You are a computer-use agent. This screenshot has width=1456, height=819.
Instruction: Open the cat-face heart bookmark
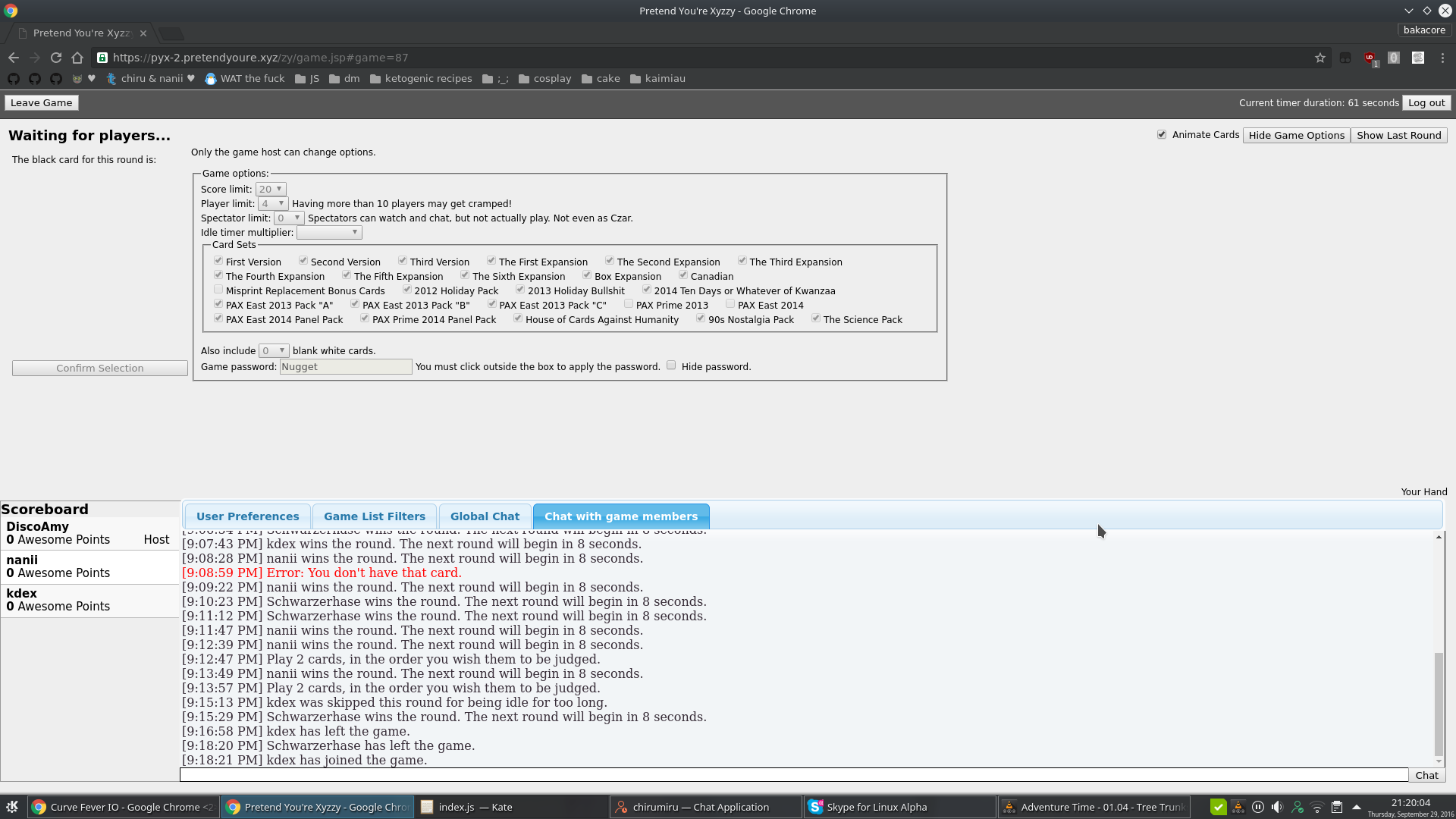(83, 79)
